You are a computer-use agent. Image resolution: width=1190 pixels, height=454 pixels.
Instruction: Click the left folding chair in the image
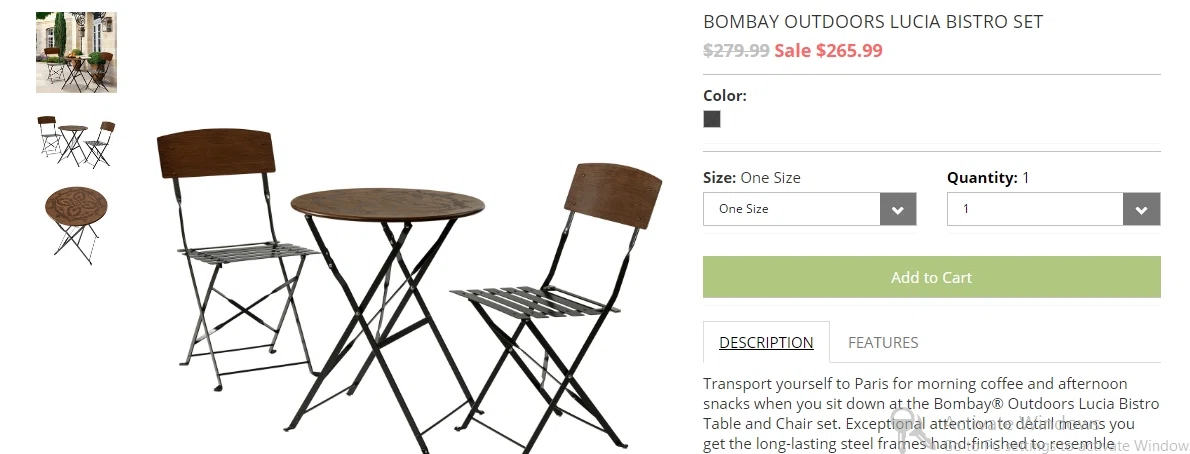(237, 254)
